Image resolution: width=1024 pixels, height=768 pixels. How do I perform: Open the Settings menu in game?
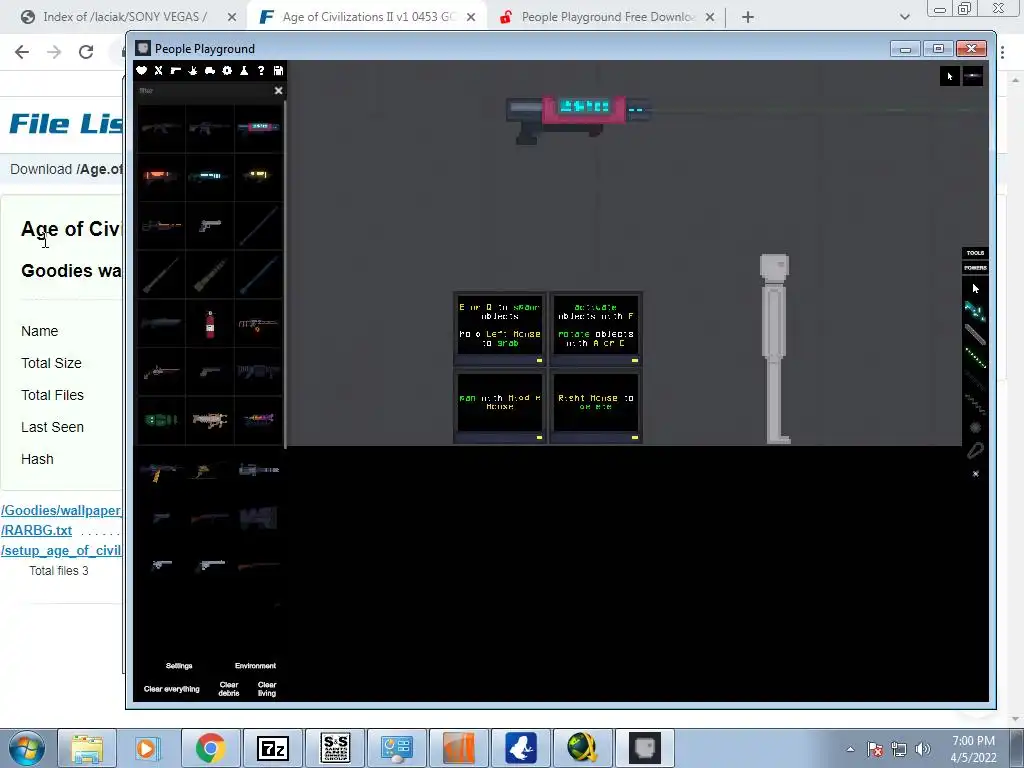point(179,665)
